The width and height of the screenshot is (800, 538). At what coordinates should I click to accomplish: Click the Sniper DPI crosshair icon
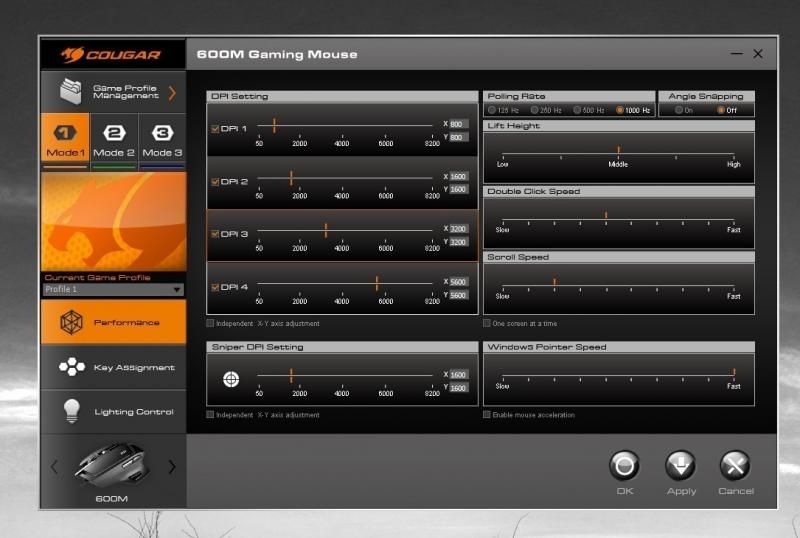point(231,379)
